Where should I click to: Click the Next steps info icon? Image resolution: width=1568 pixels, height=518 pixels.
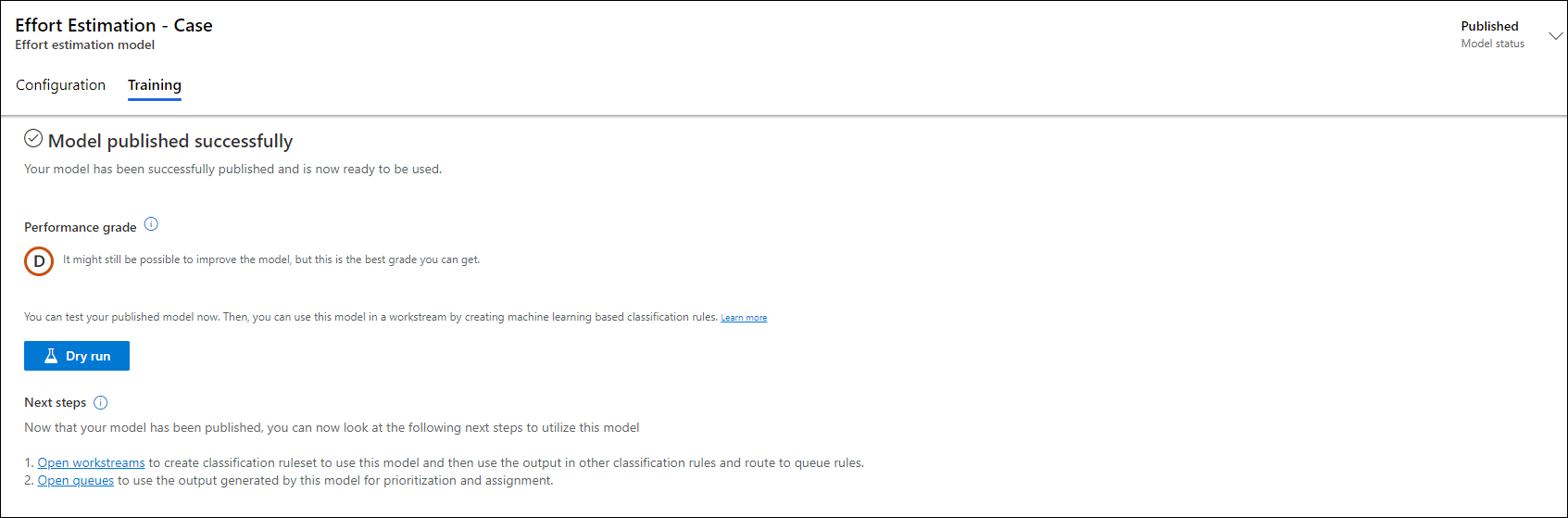(x=101, y=402)
